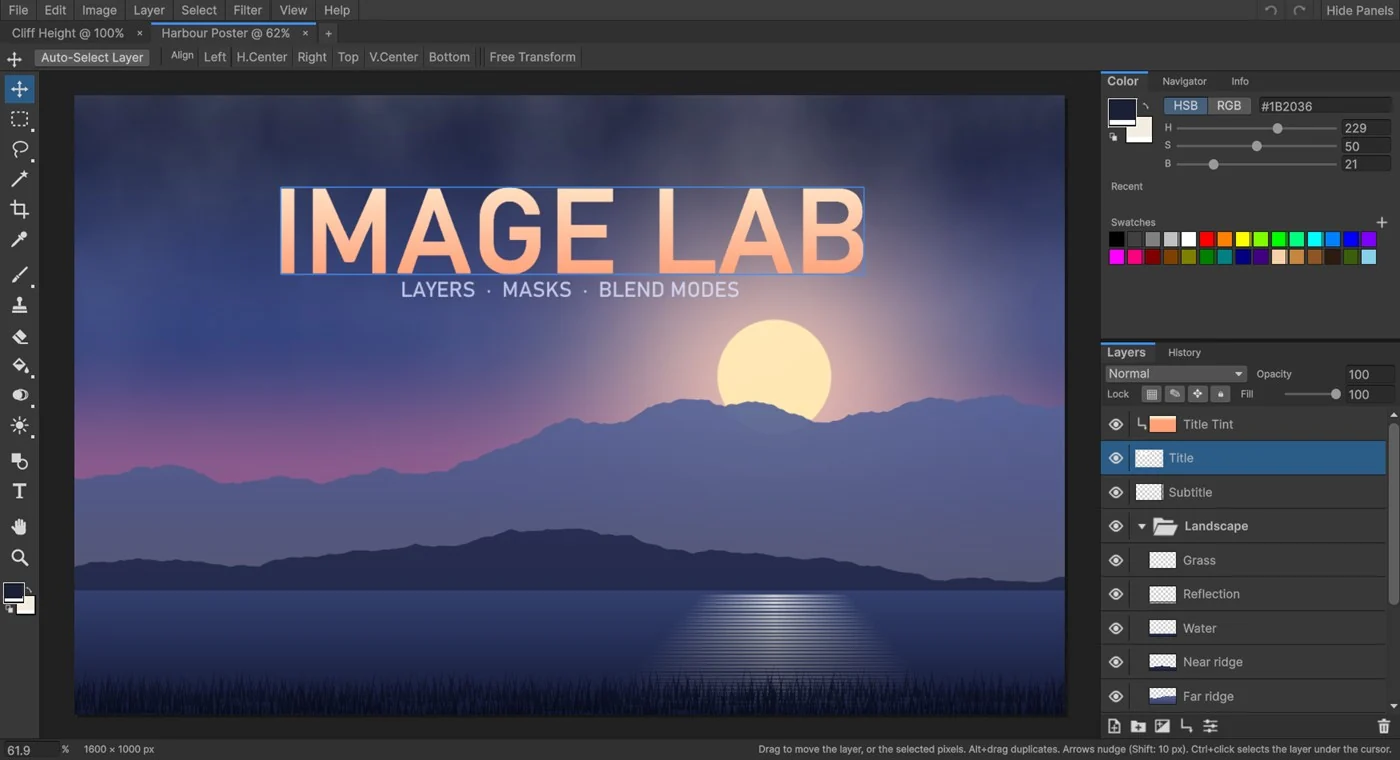This screenshot has height=760, width=1400.
Task: Open the Filter menu
Action: pos(247,10)
